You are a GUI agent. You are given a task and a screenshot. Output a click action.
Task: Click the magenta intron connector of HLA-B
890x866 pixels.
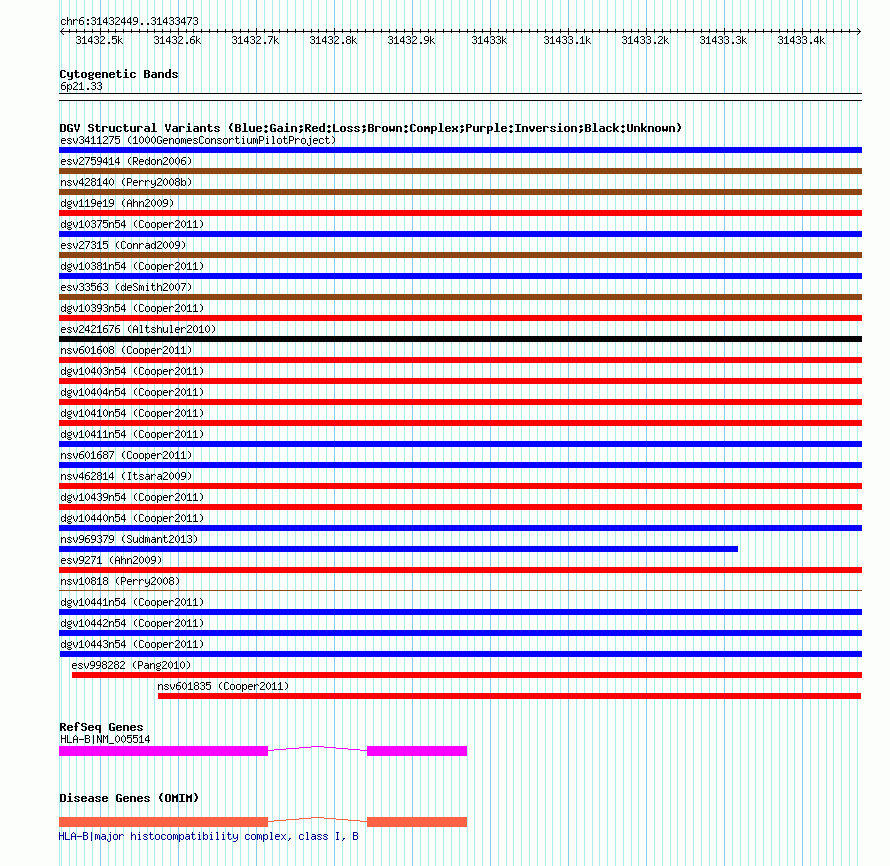pyautogui.click(x=317, y=749)
